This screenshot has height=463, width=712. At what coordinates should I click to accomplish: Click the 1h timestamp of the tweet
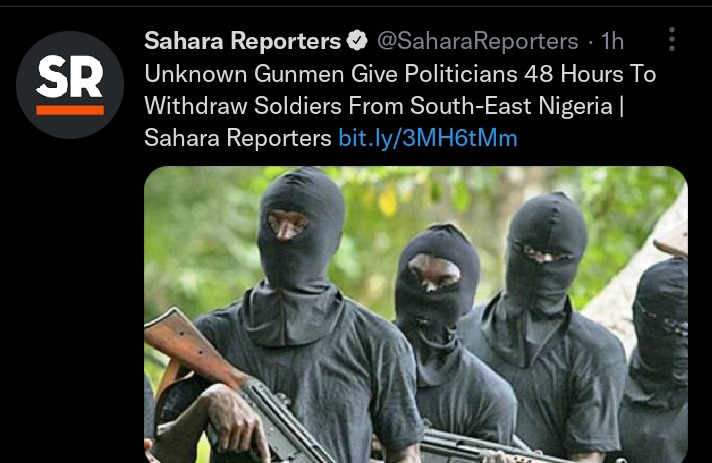click(x=612, y=41)
